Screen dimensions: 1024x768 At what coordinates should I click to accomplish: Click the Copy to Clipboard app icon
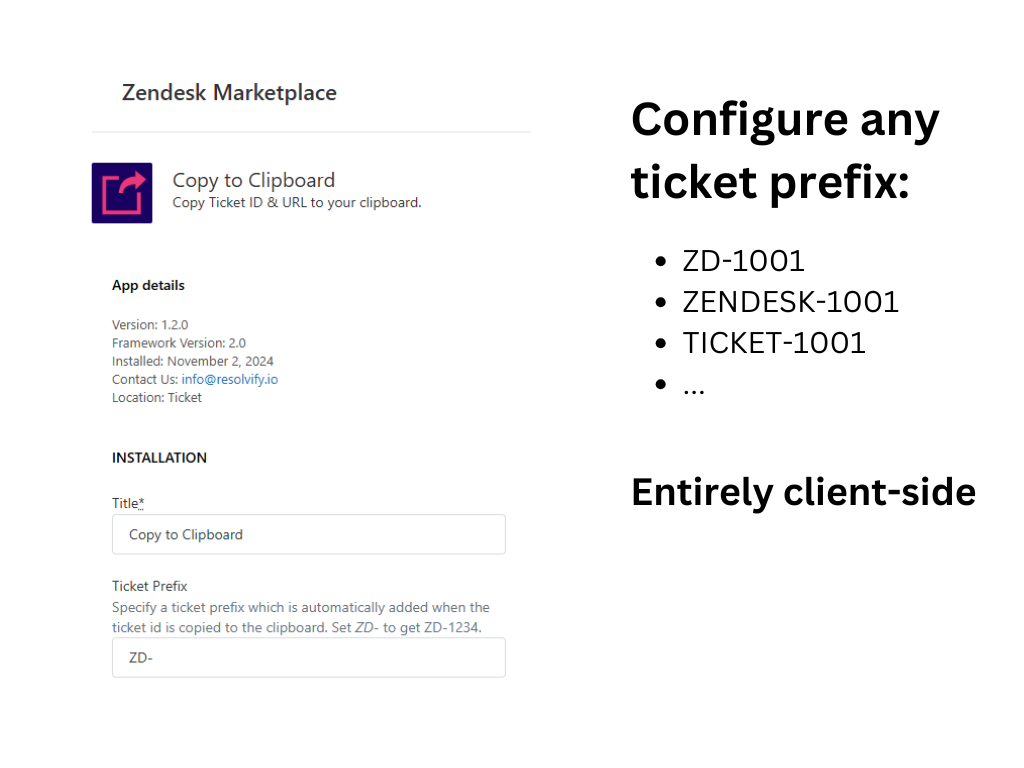point(122,193)
